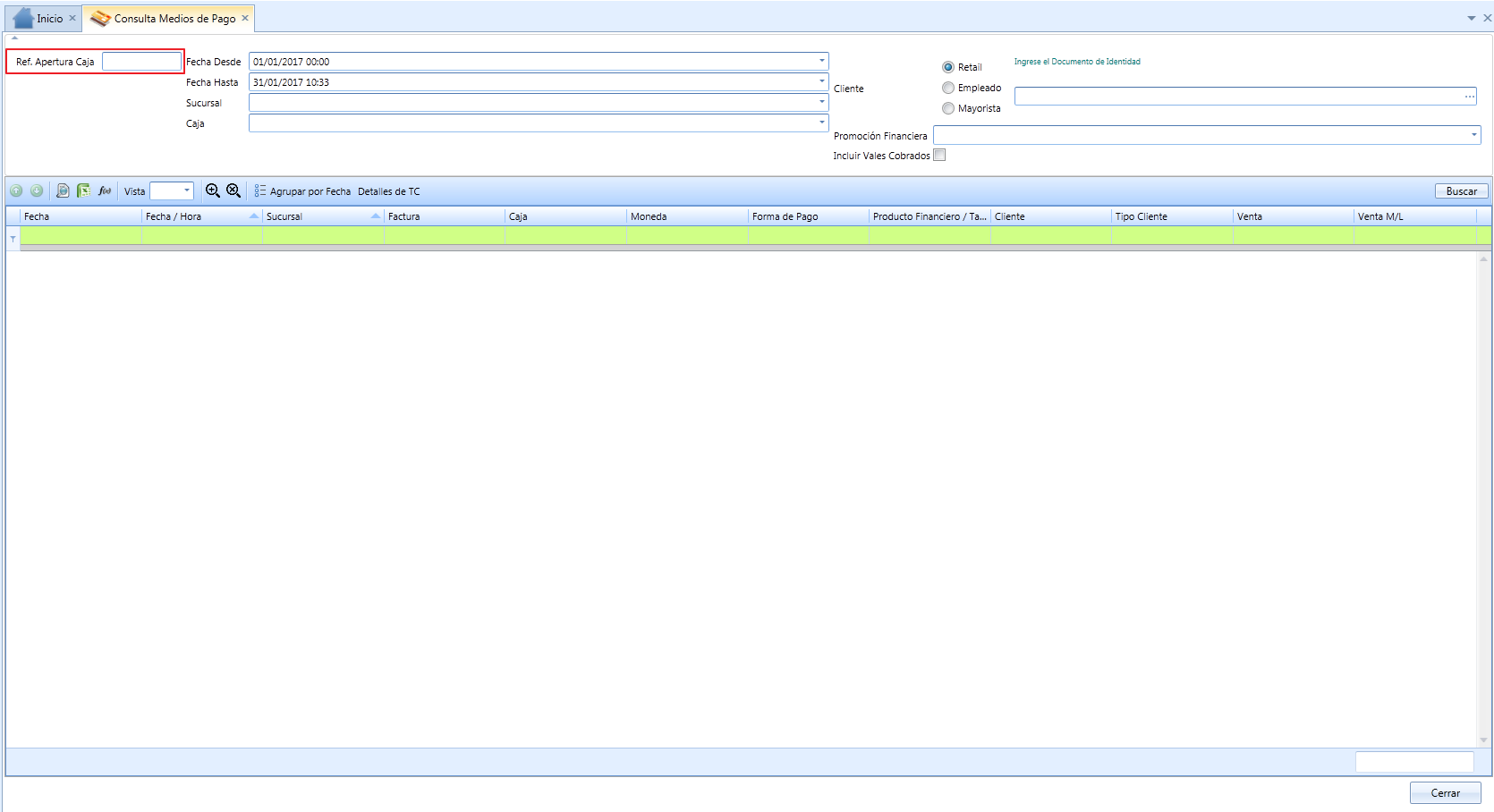
Task: Click the grid scrollbar down arrow
Action: pyautogui.click(x=1484, y=740)
